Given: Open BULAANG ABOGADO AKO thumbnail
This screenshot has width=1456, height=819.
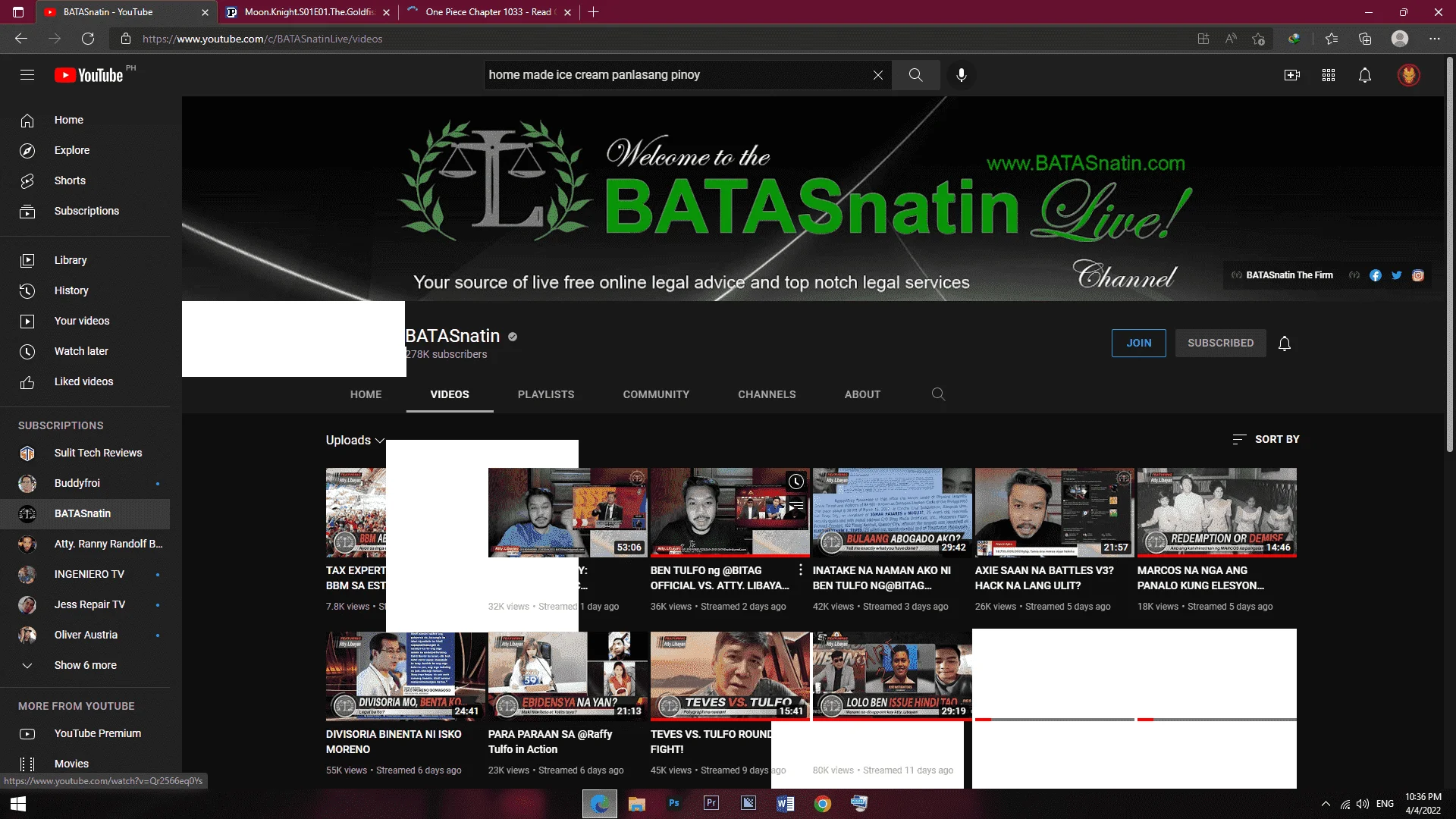Looking at the screenshot, I should coord(892,513).
